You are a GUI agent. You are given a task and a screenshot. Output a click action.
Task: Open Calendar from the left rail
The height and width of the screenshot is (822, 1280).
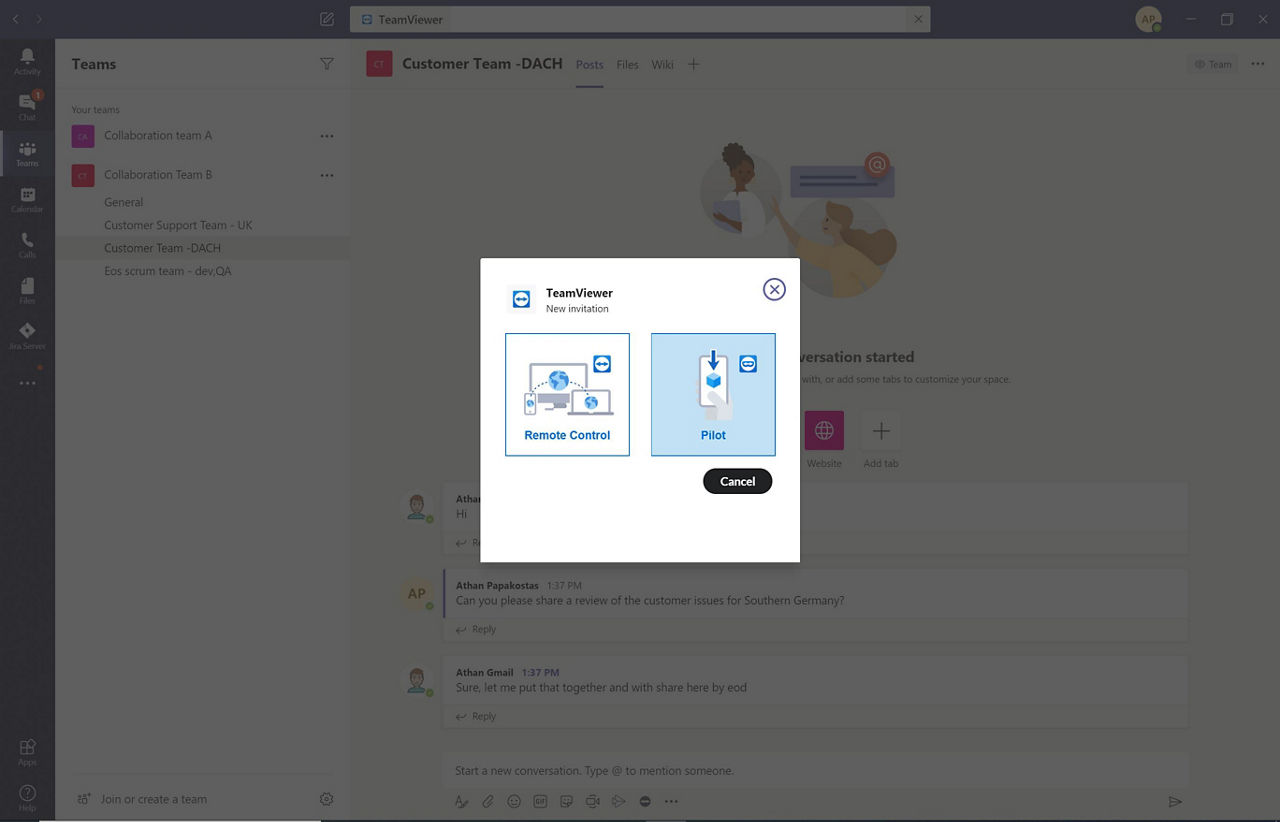pos(27,199)
